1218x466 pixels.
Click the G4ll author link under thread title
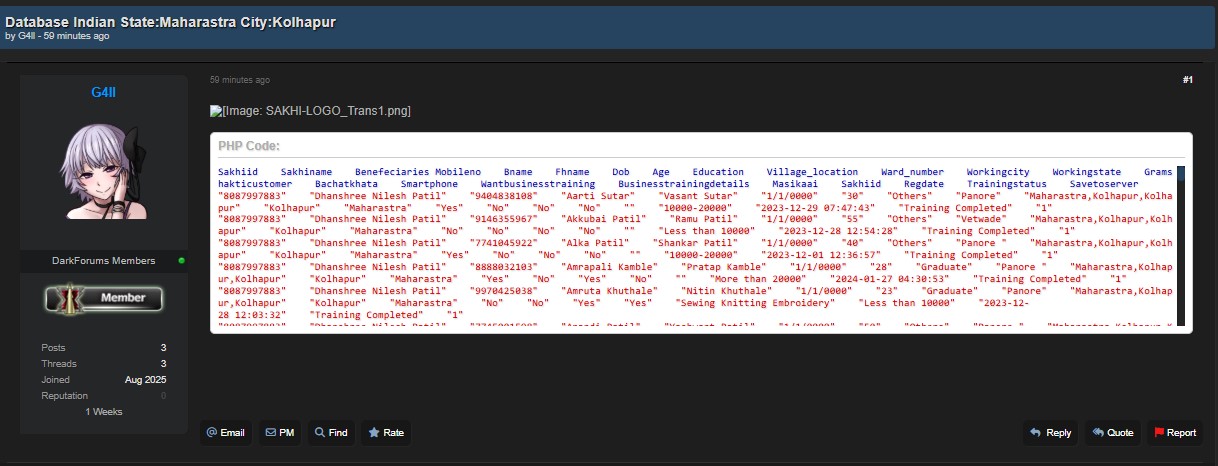(26, 36)
